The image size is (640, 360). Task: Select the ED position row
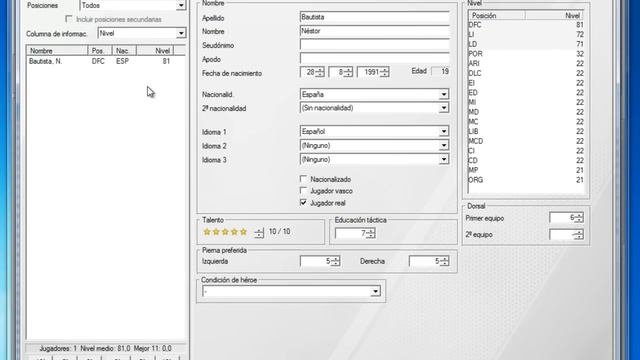click(x=526, y=93)
